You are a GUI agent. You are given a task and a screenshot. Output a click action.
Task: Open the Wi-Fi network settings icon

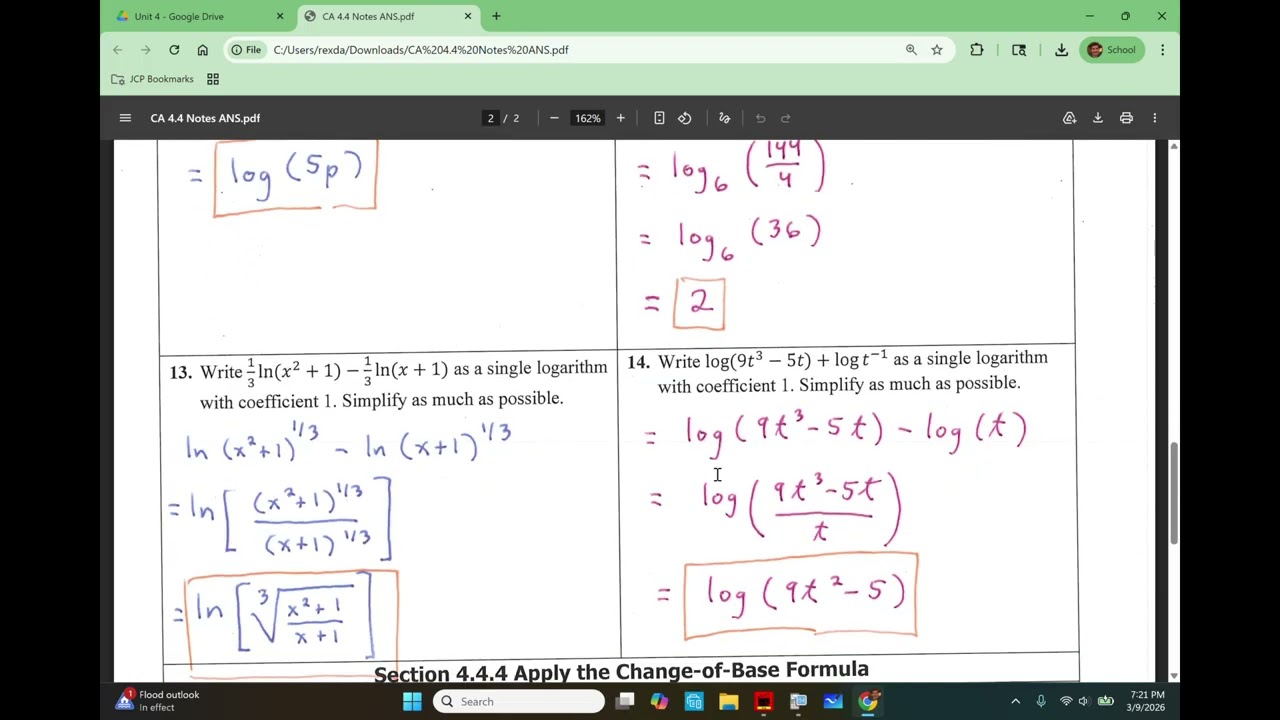pos(1066,702)
